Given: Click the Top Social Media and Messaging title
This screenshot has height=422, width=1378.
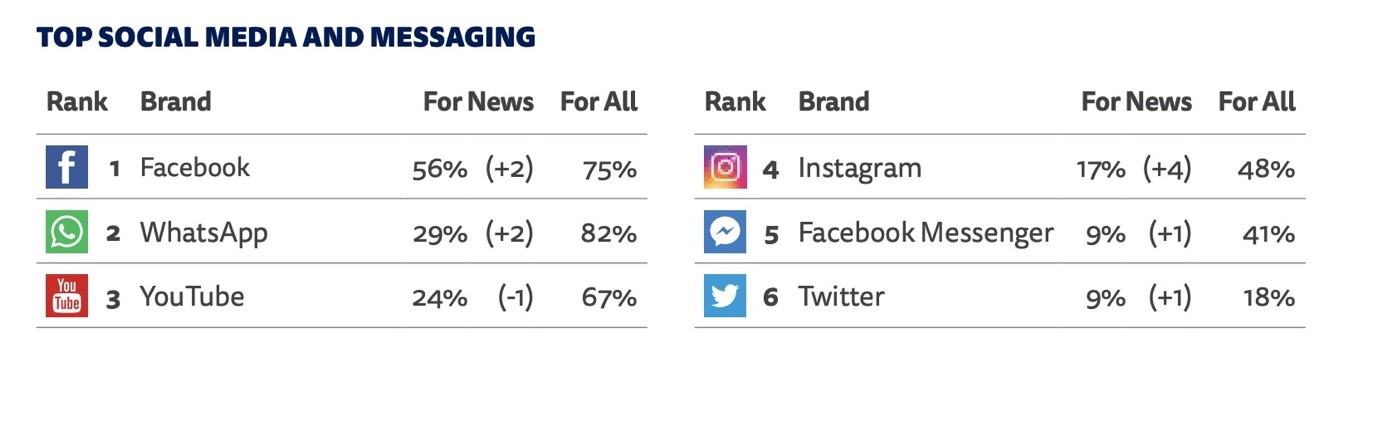Looking at the screenshot, I should (286, 38).
